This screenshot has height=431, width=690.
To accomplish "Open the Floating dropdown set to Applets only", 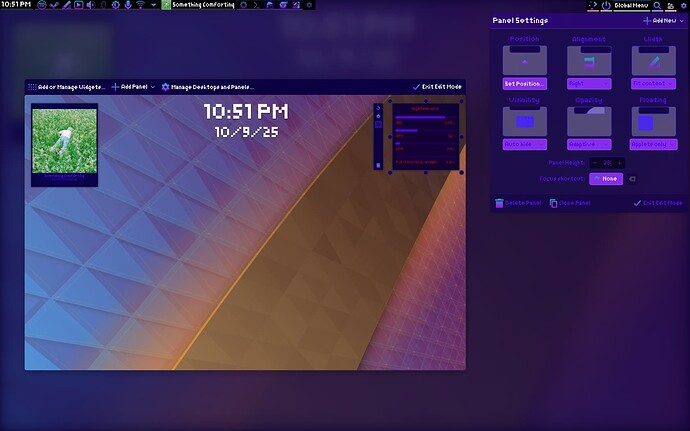I will (653, 144).
